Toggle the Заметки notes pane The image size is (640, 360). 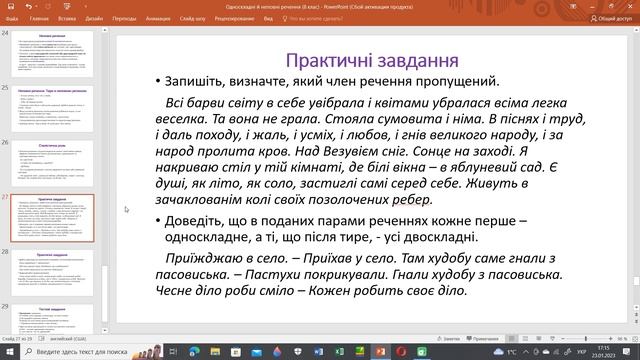[x=448, y=339]
